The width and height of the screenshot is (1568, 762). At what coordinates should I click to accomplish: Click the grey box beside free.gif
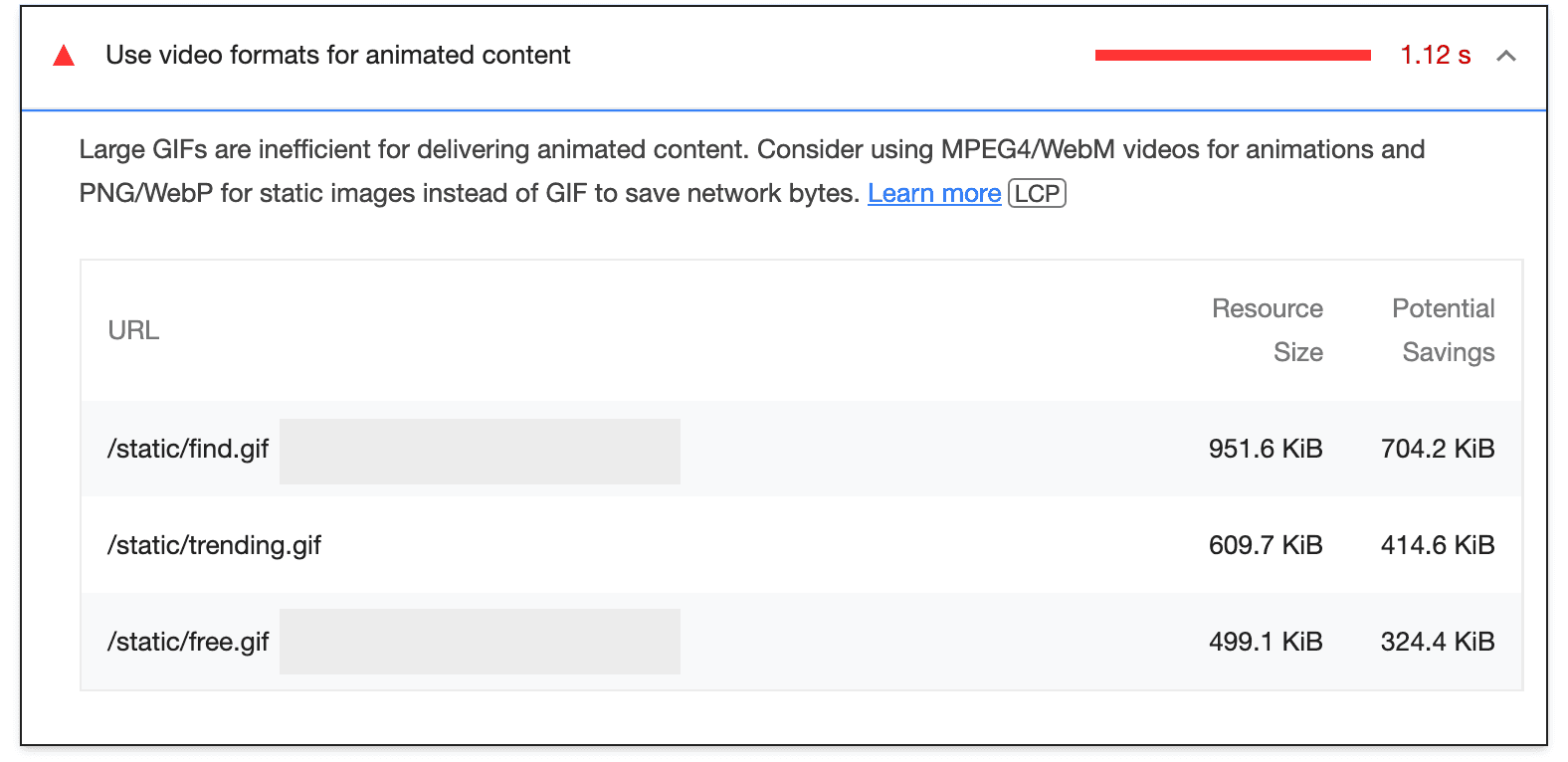point(480,642)
